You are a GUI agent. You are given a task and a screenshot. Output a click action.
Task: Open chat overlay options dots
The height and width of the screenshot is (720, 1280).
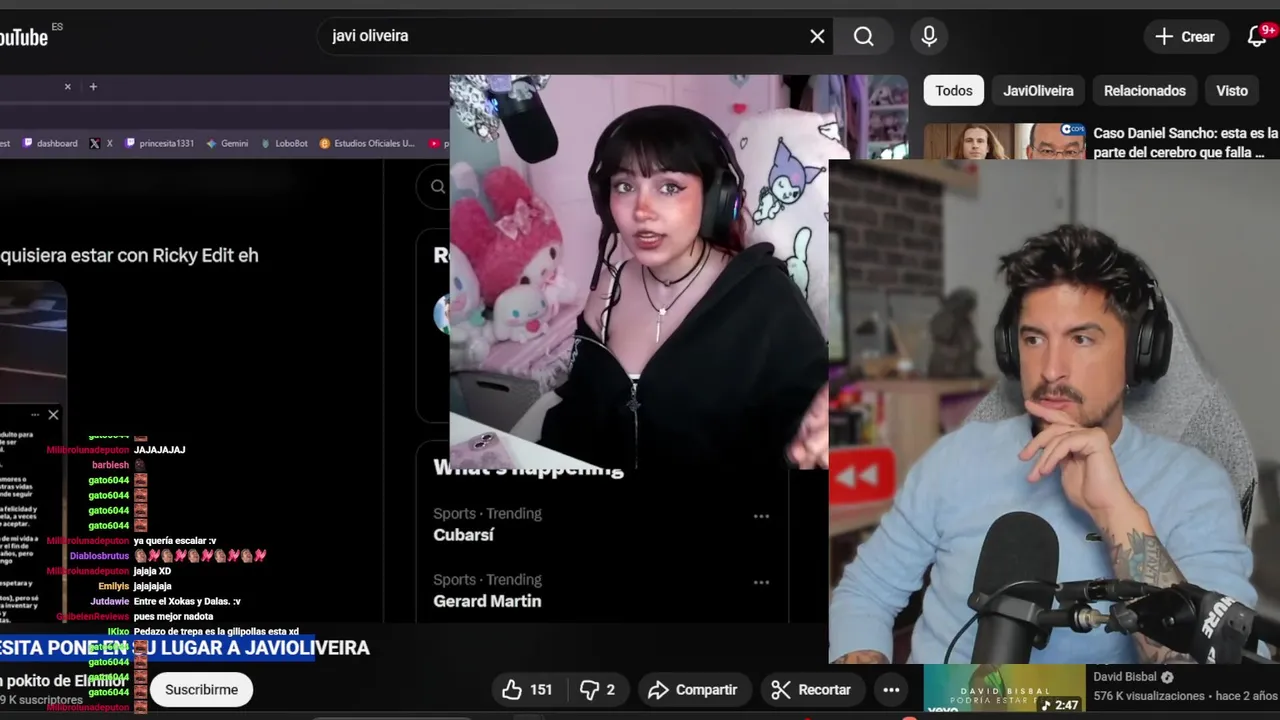(x=35, y=415)
